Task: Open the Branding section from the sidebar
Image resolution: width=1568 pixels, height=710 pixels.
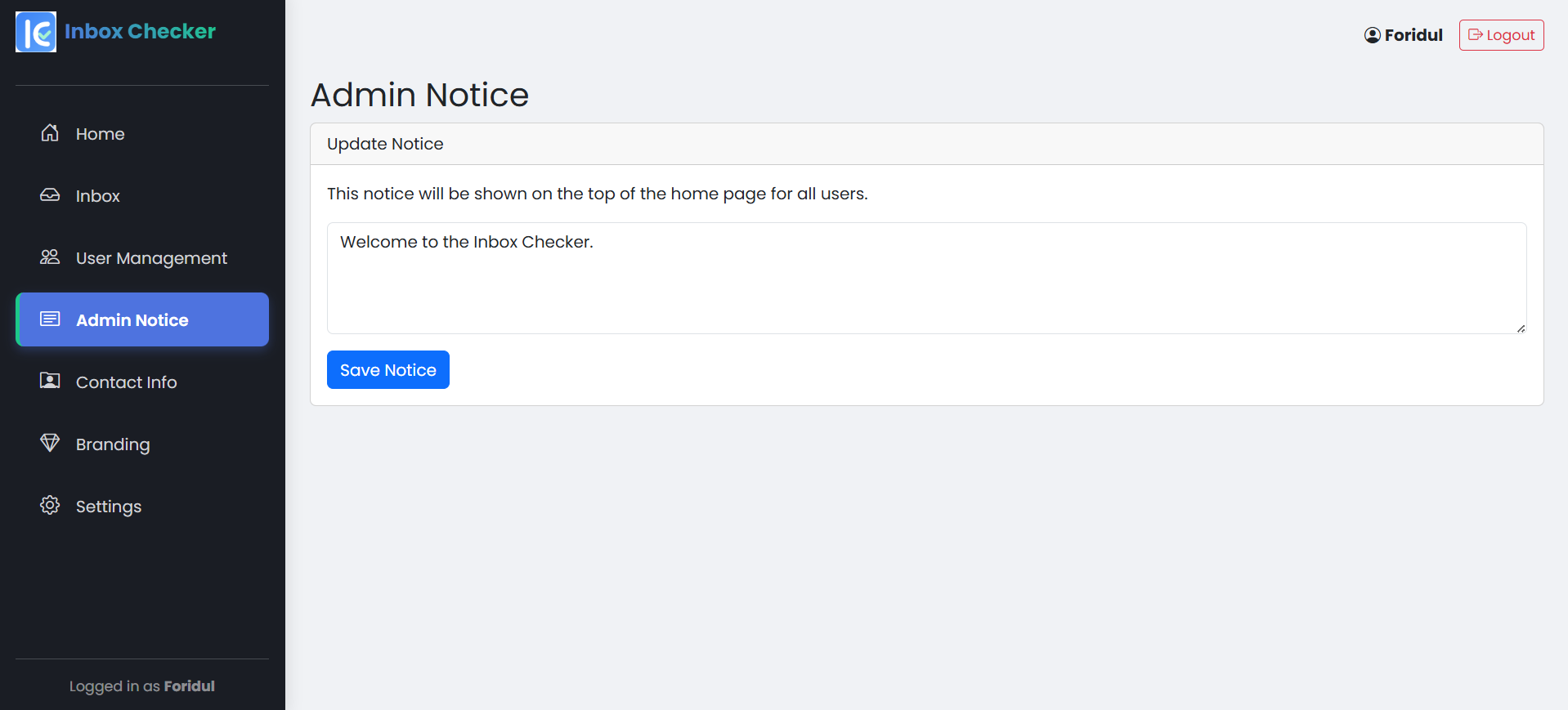Action: pyautogui.click(x=112, y=444)
